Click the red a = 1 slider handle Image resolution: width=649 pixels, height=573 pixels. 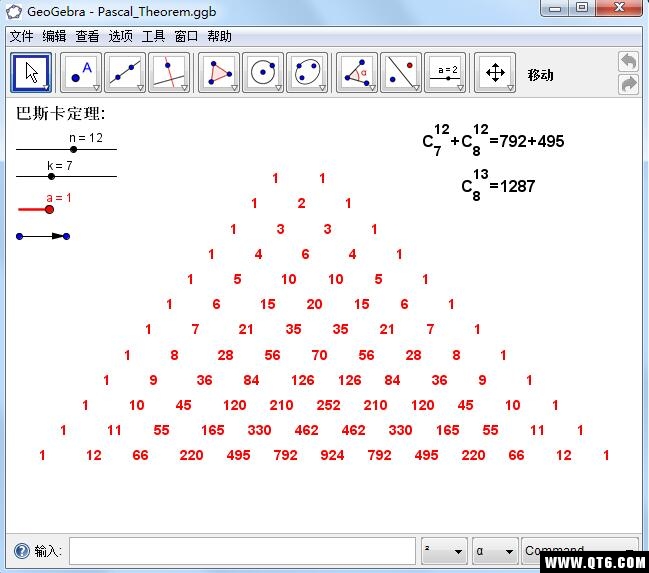(x=49, y=209)
